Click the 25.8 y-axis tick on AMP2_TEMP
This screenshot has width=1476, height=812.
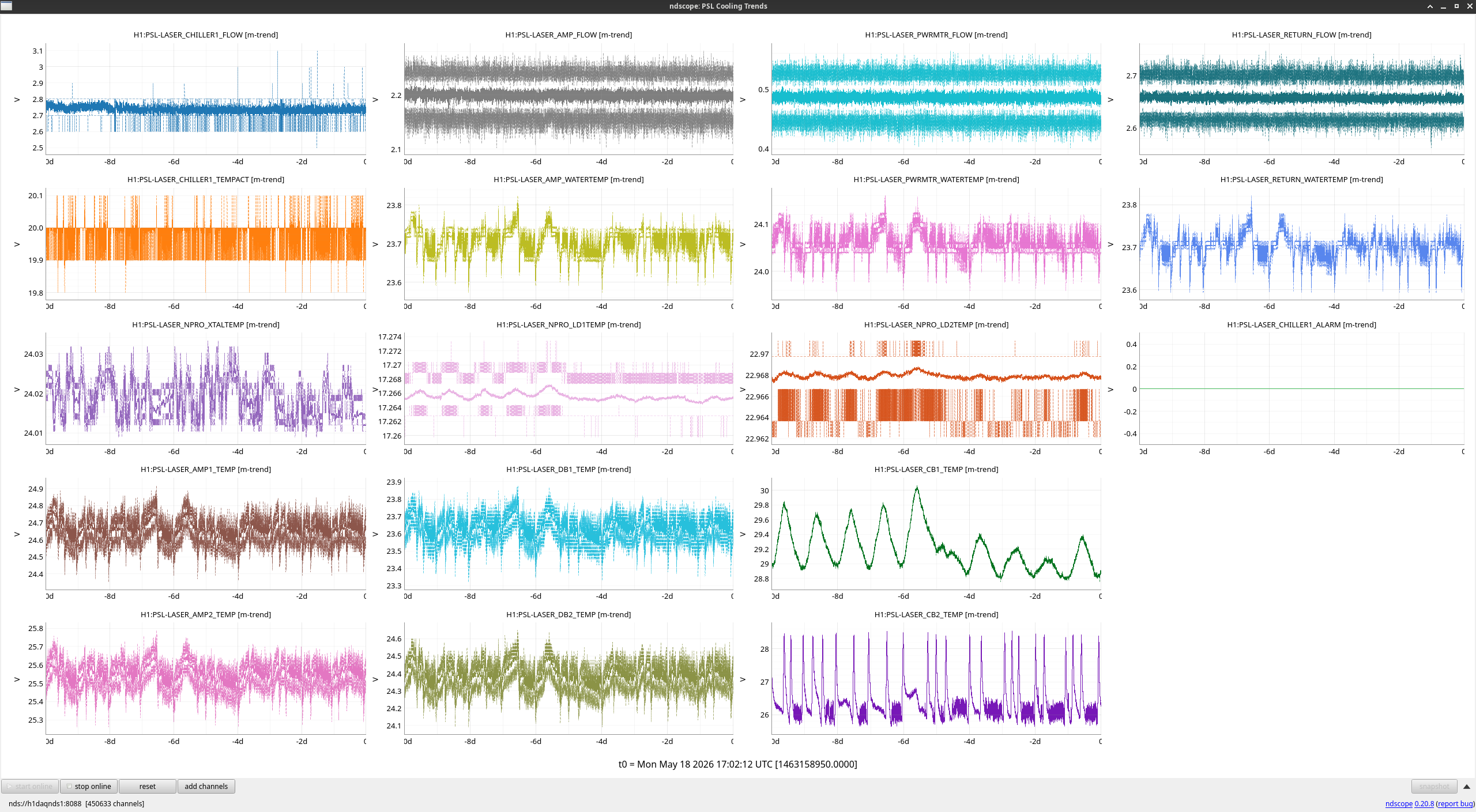(36, 629)
